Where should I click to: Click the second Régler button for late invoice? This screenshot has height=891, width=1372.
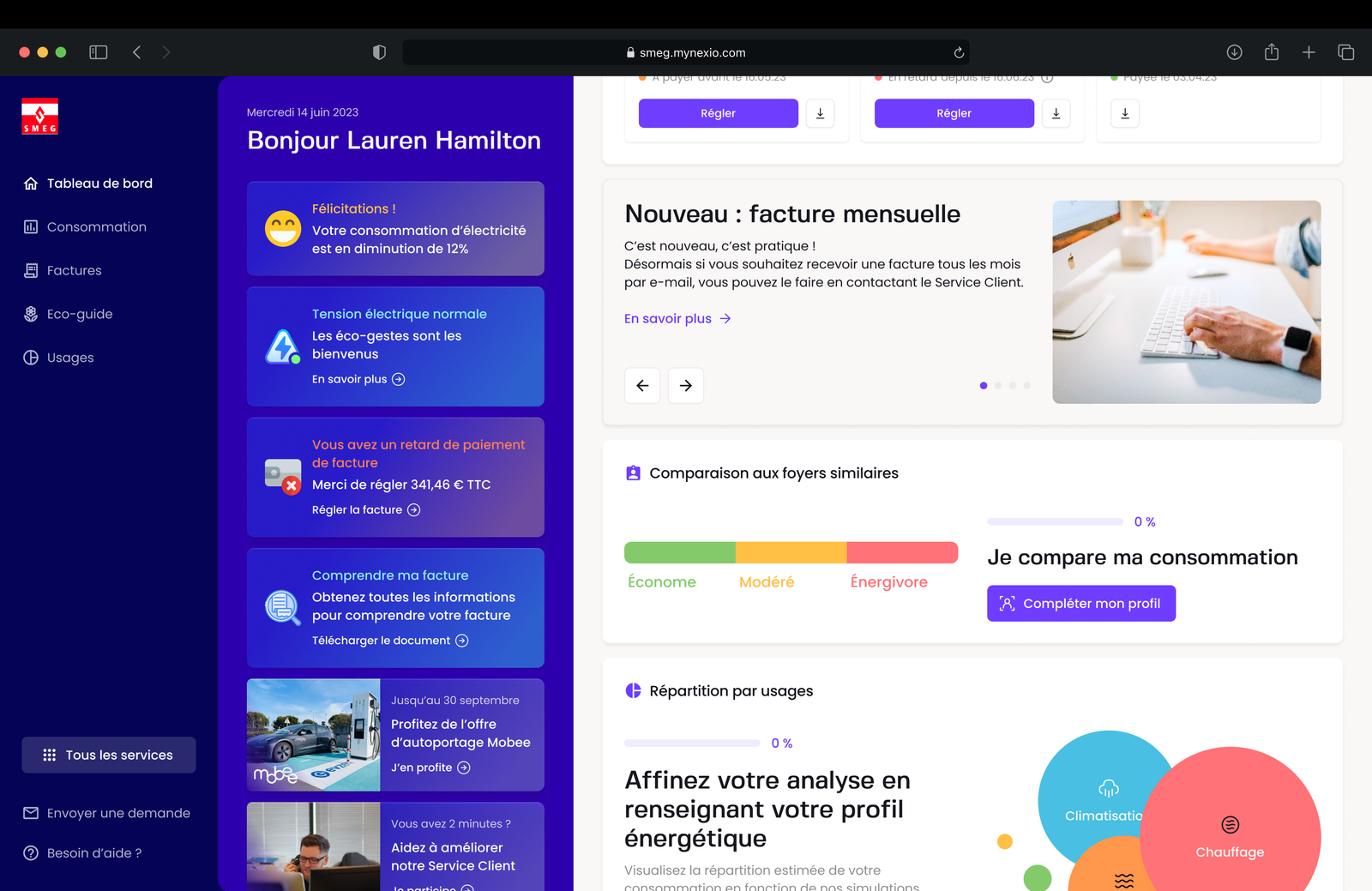[954, 113]
